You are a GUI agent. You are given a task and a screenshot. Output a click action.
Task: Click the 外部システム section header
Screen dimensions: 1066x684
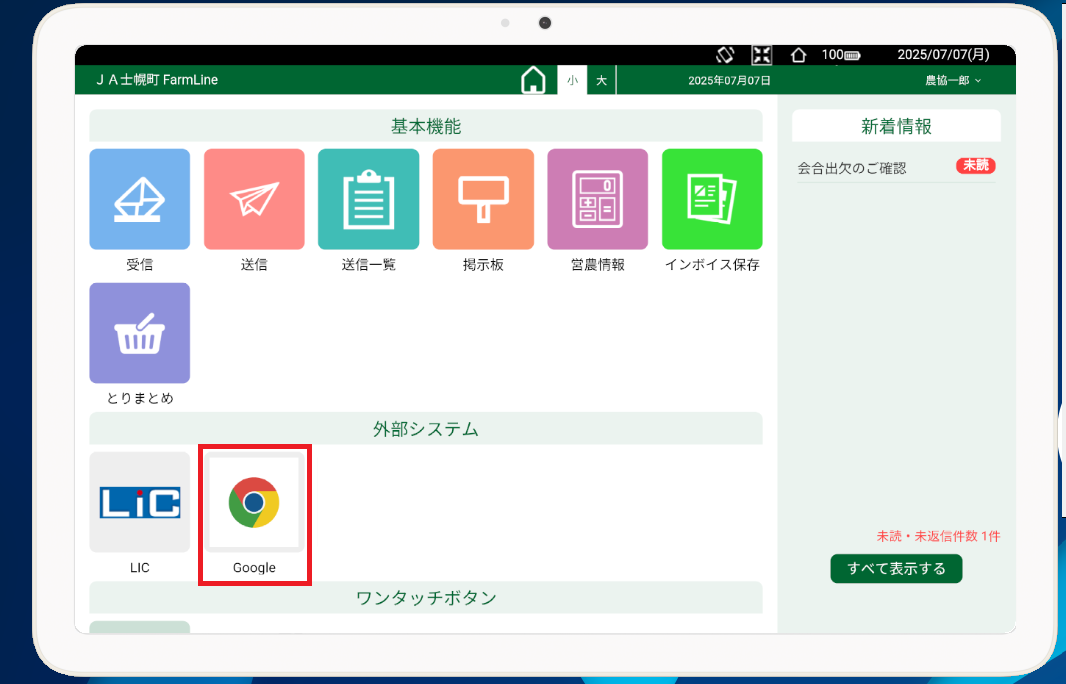point(426,429)
